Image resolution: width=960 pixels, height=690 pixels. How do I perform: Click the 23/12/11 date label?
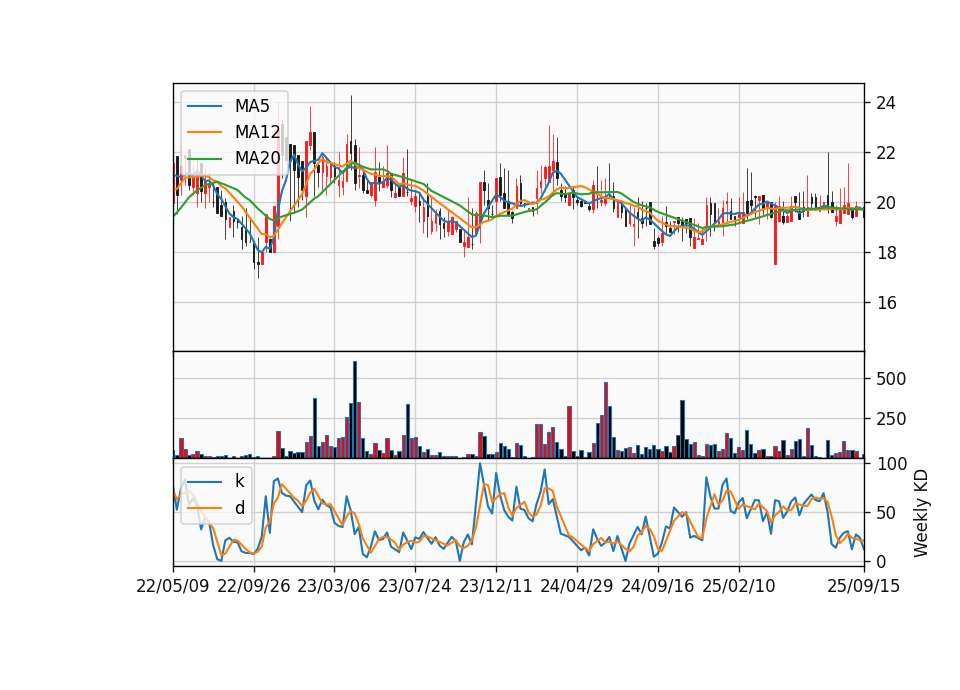click(495, 586)
